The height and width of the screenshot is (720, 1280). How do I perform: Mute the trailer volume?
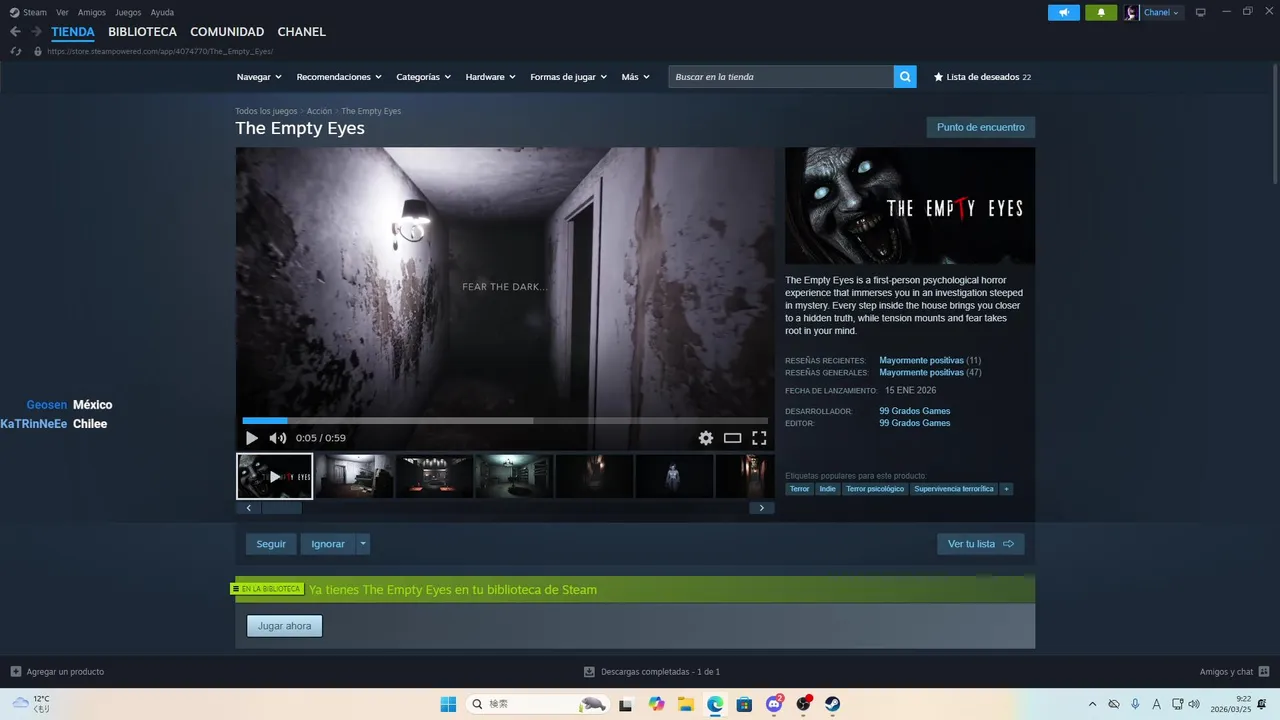click(278, 438)
